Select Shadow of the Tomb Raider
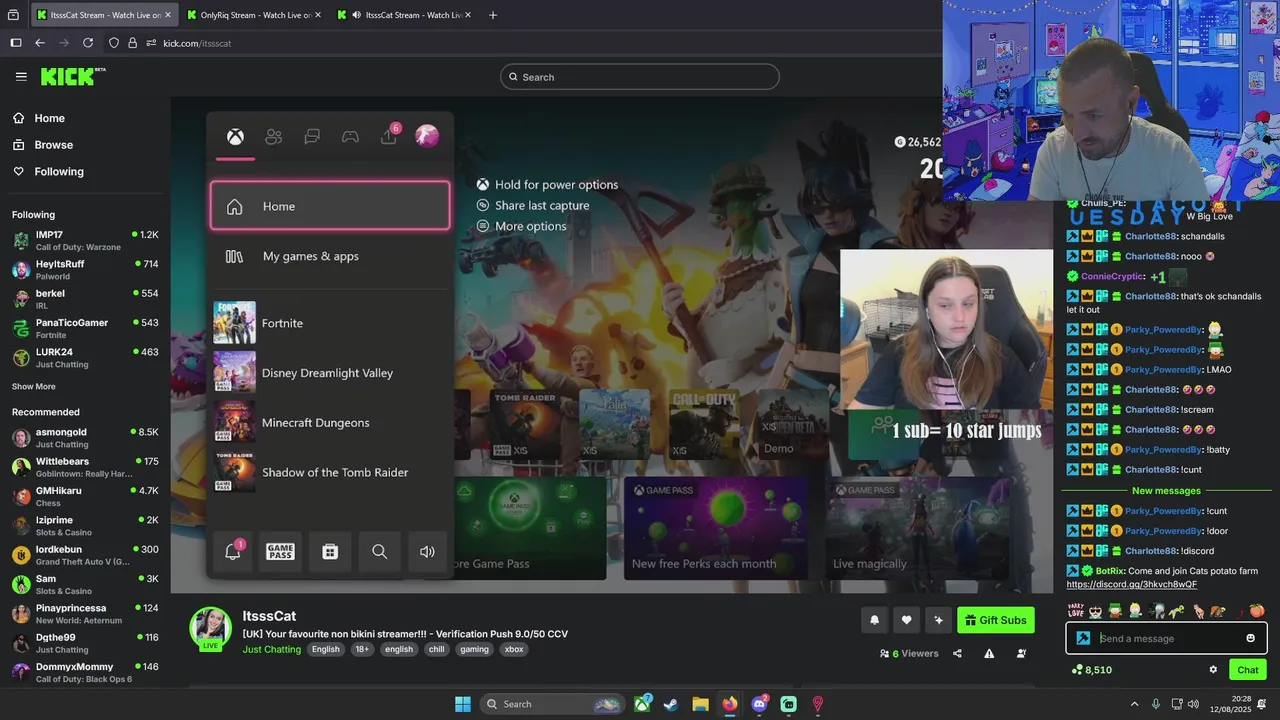 point(330,472)
